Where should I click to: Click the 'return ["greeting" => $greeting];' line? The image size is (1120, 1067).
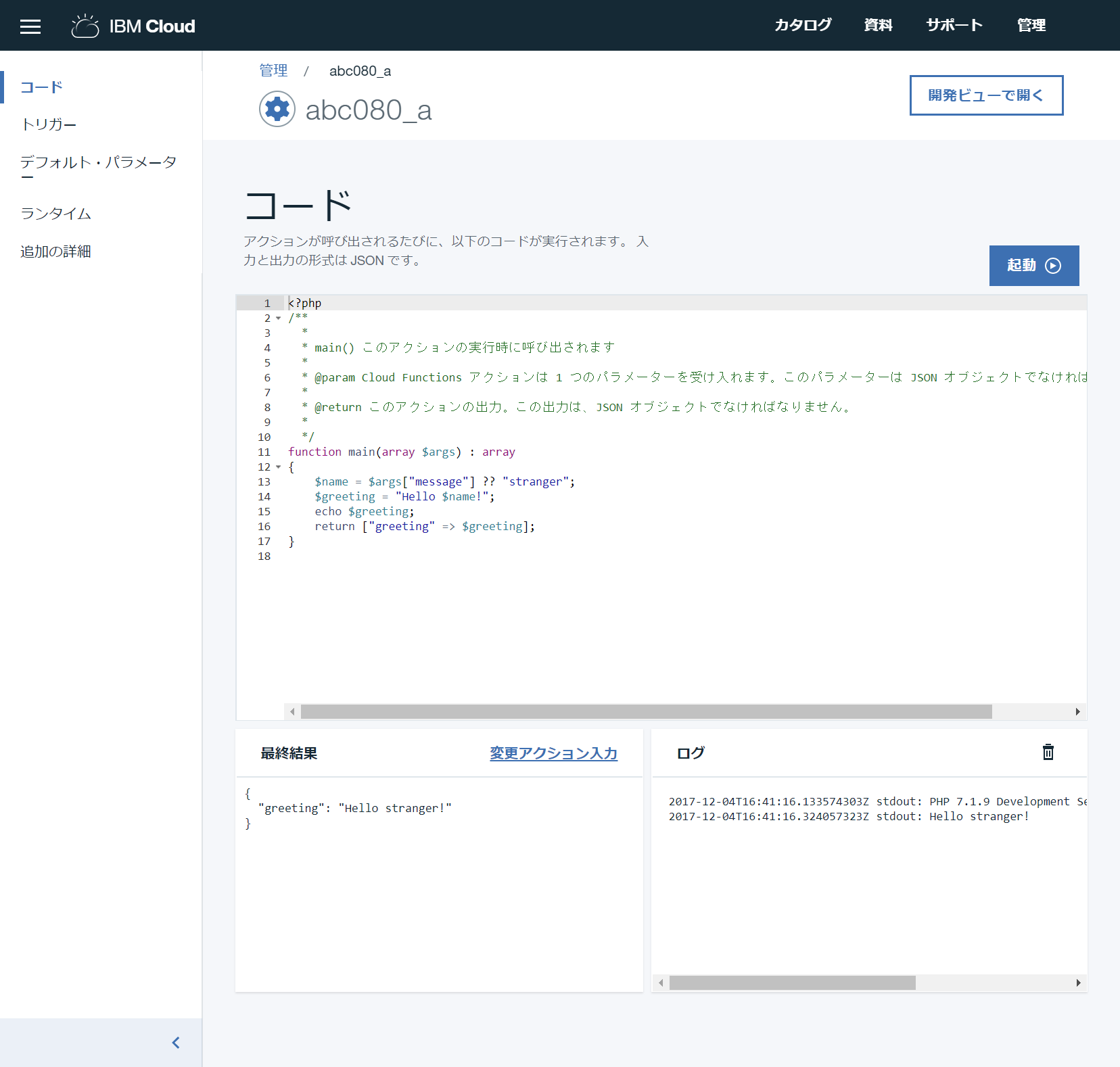(425, 526)
